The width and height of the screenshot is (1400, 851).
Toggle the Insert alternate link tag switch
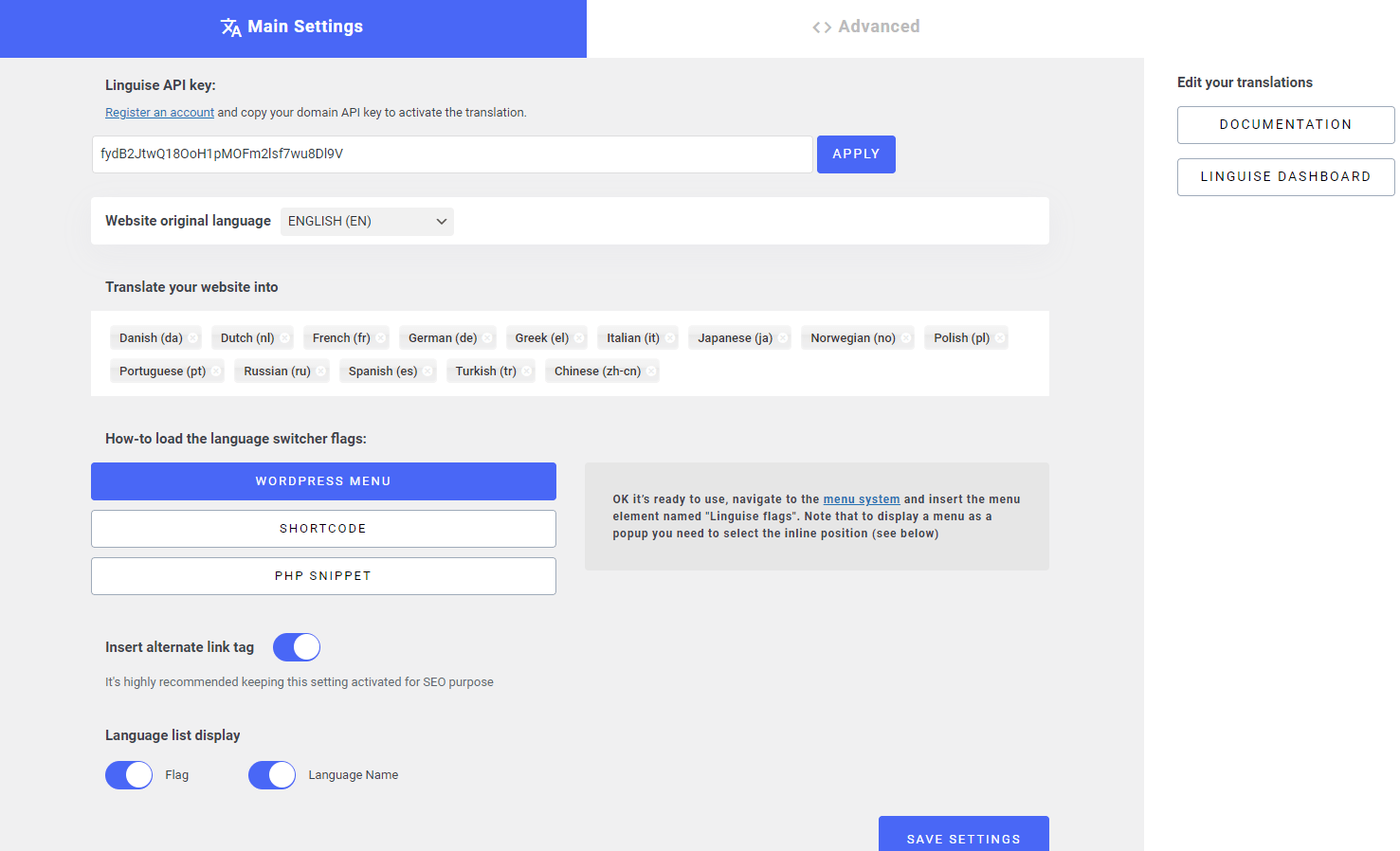point(297,647)
